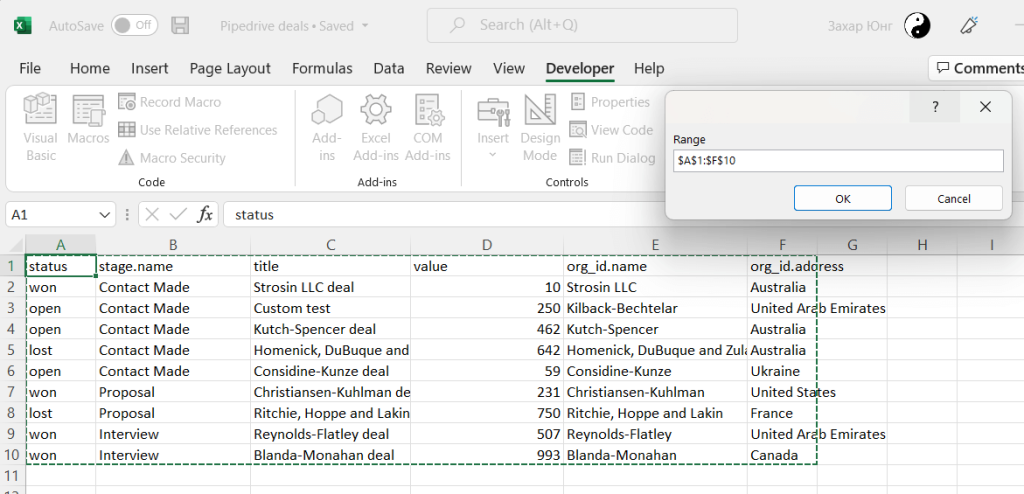Screen dimensions: 1024x494
Task: Click the Properties control button
Action: tap(611, 102)
